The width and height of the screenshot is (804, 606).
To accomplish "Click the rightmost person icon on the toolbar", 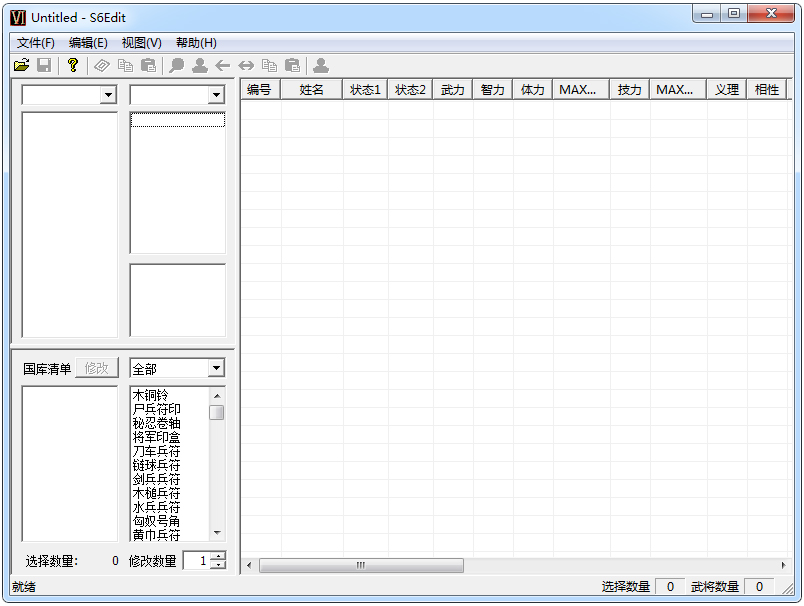I will pos(320,65).
